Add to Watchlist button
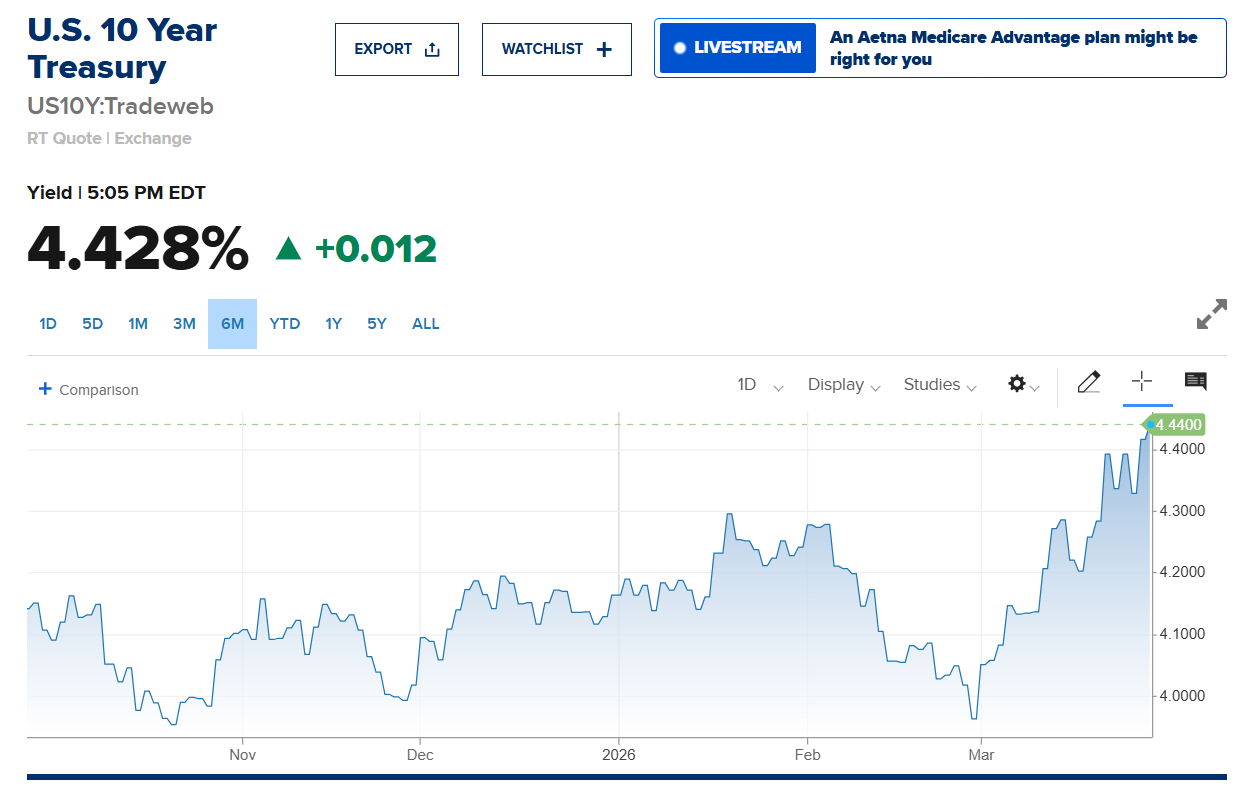Screen dimensions: 1241x788 click(x=556, y=49)
